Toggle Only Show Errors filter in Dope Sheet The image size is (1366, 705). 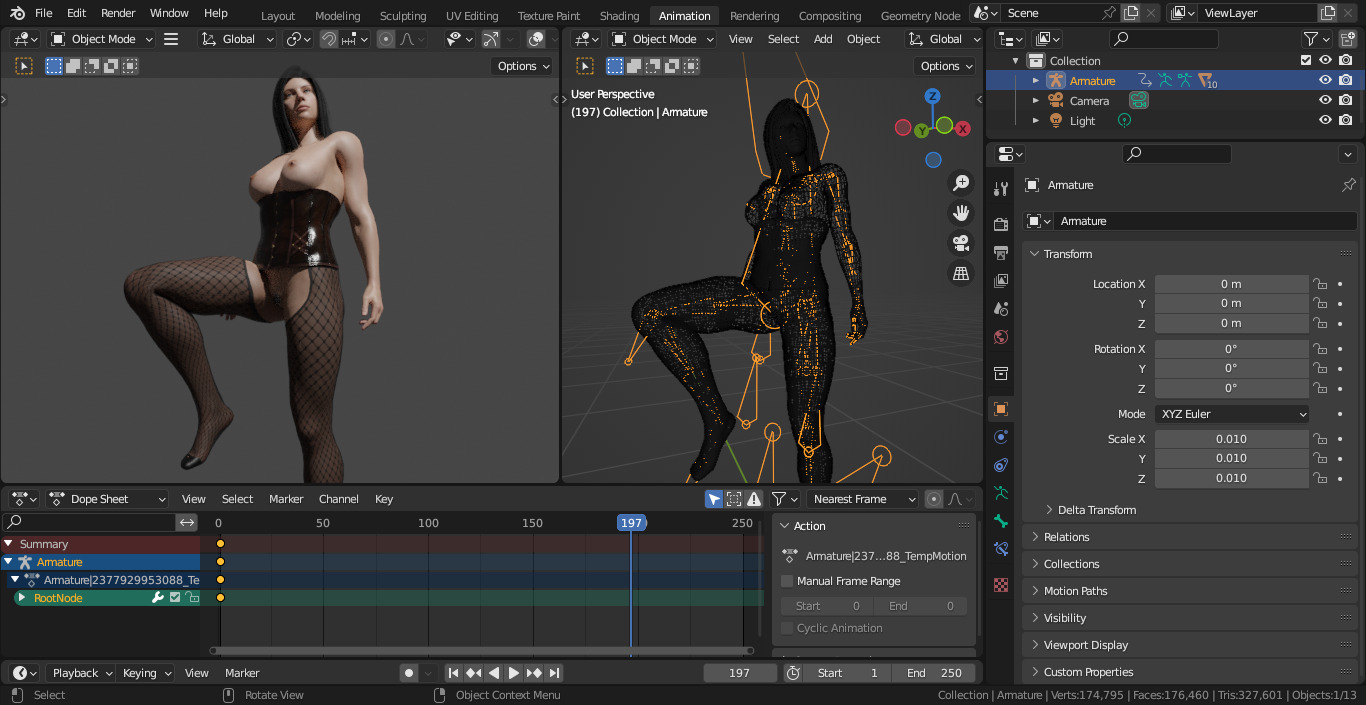754,499
